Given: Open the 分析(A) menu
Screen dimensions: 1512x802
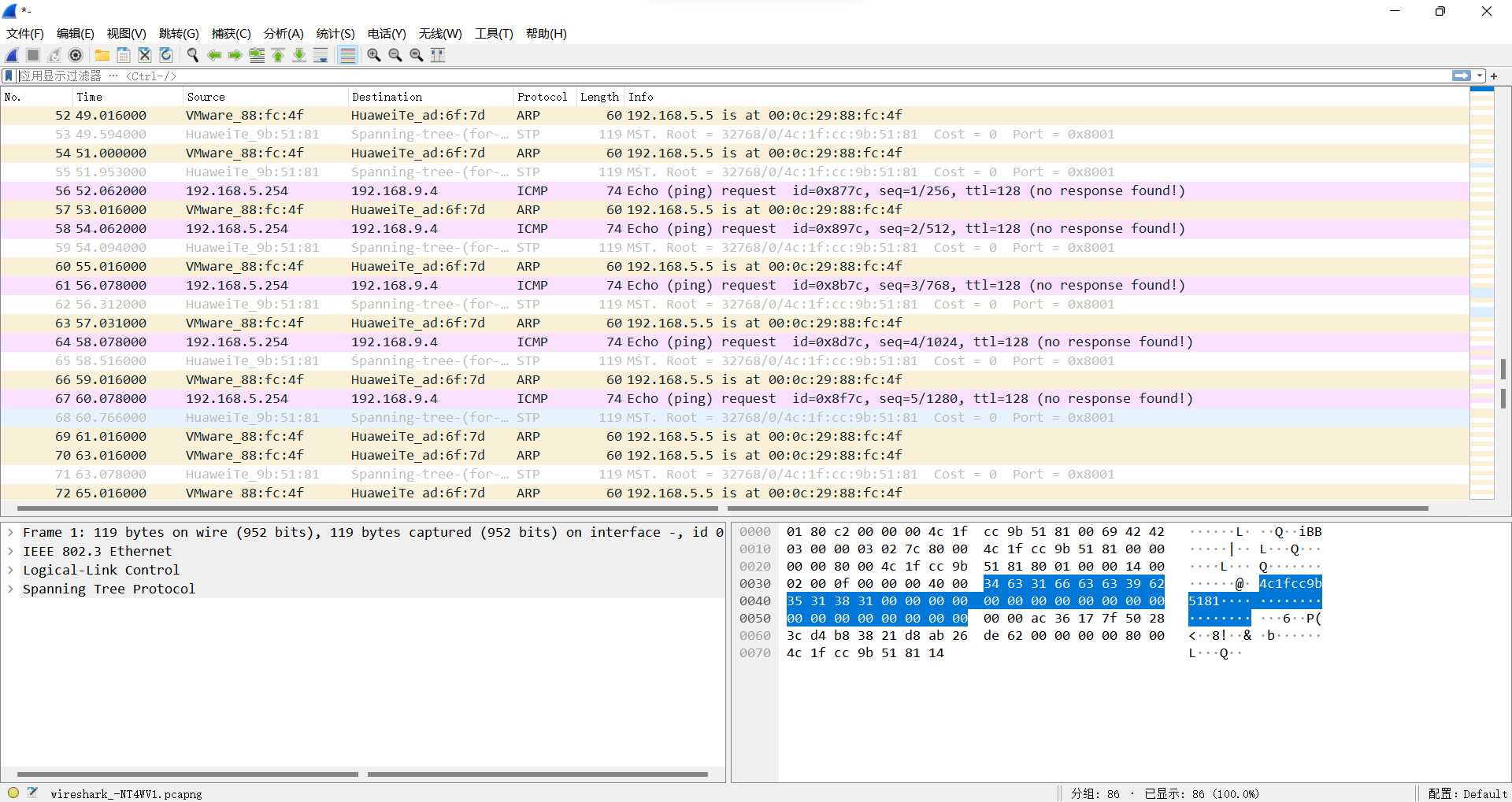Looking at the screenshot, I should [283, 34].
